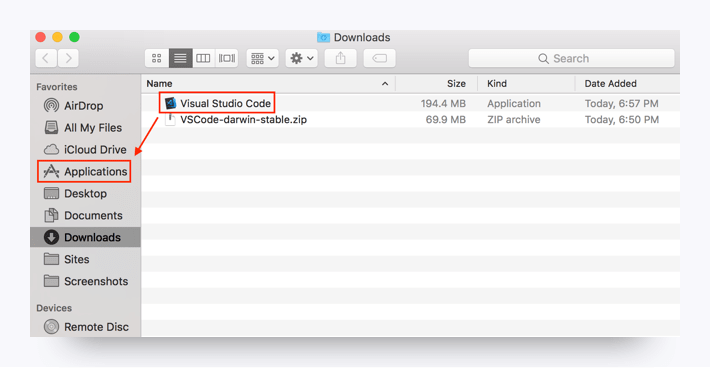710x368 pixels.
Task: Select the Visual Studio Code file name
Action: tap(225, 103)
